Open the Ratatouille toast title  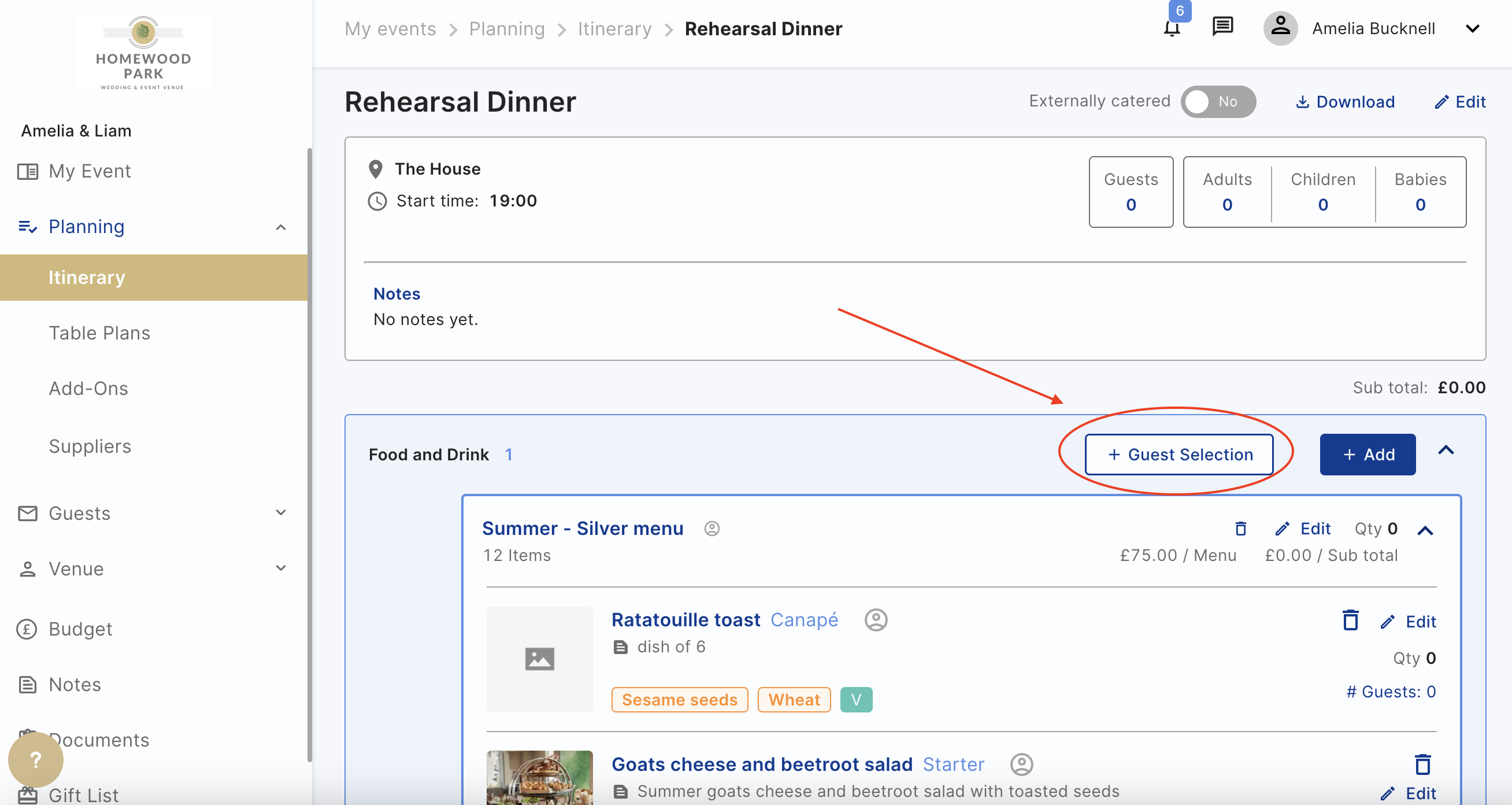(x=685, y=619)
